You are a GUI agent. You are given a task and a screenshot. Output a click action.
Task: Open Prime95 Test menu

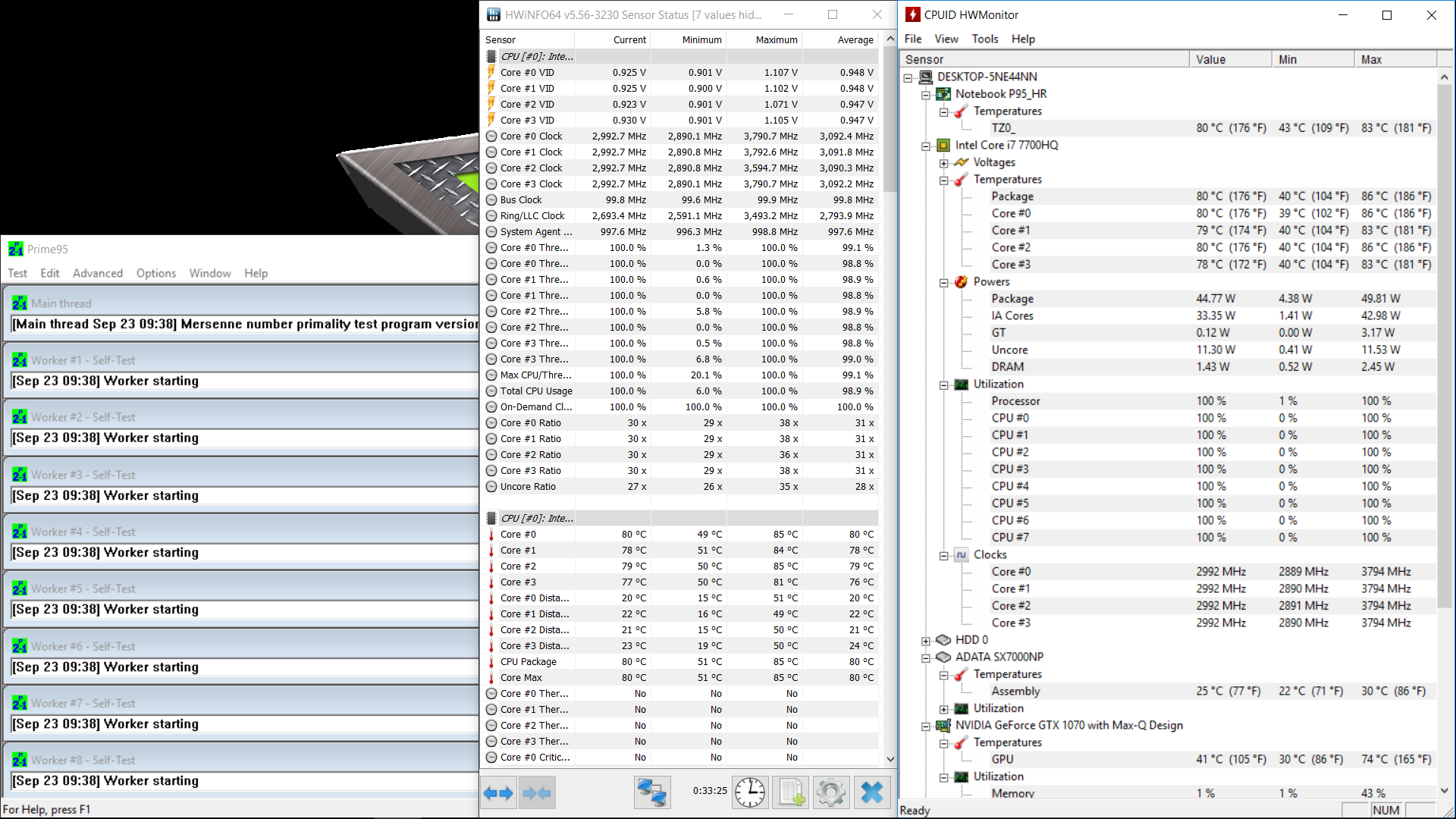pyautogui.click(x=17, y=273)
